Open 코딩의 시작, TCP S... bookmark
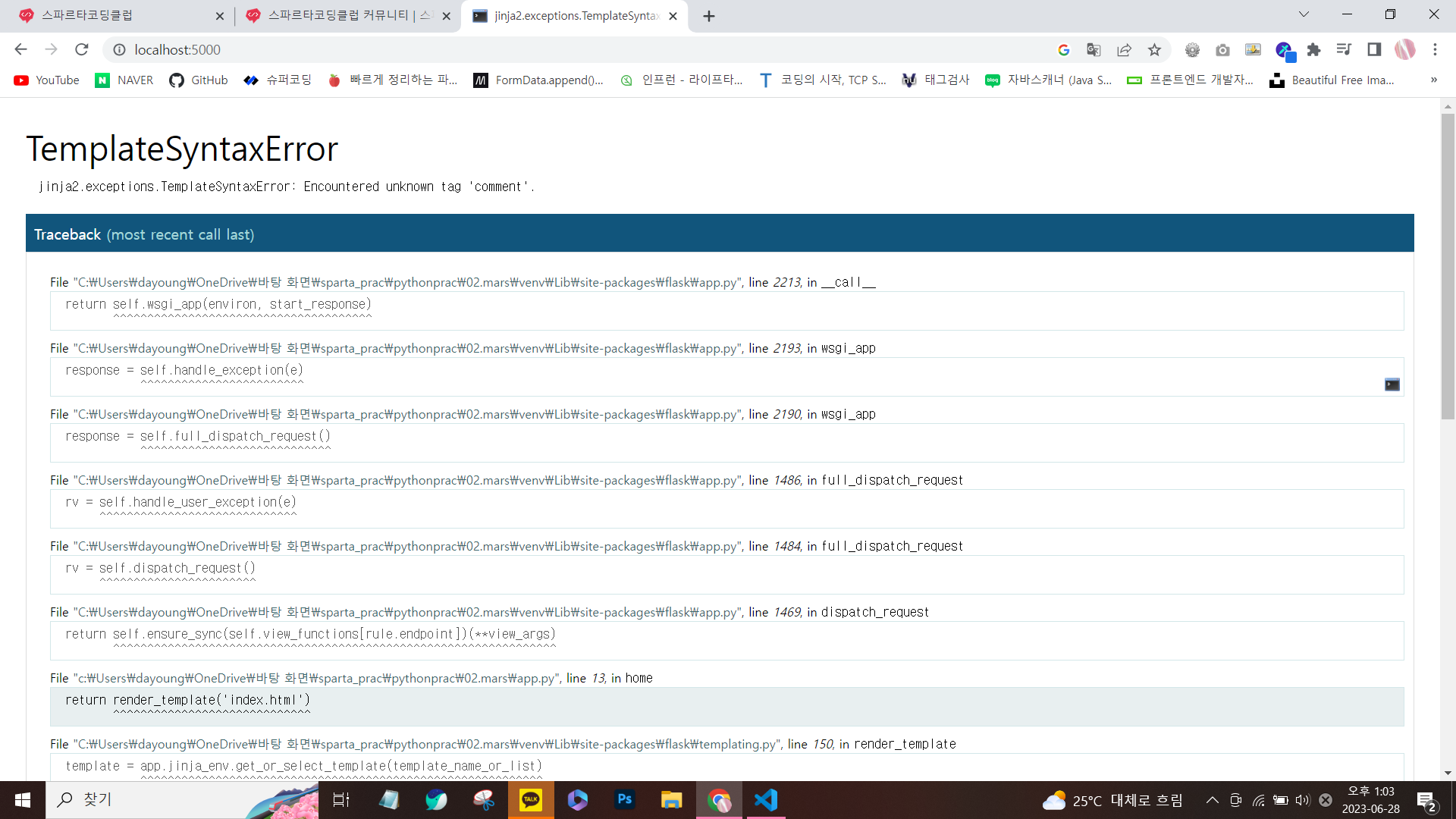The width and height of the screenshot is (1456, 819). [822, 80]
